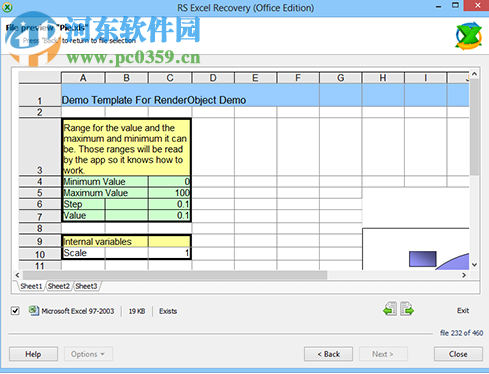
Task: Go to the previous file with green left arrow icon
Action: click(390, 309)
